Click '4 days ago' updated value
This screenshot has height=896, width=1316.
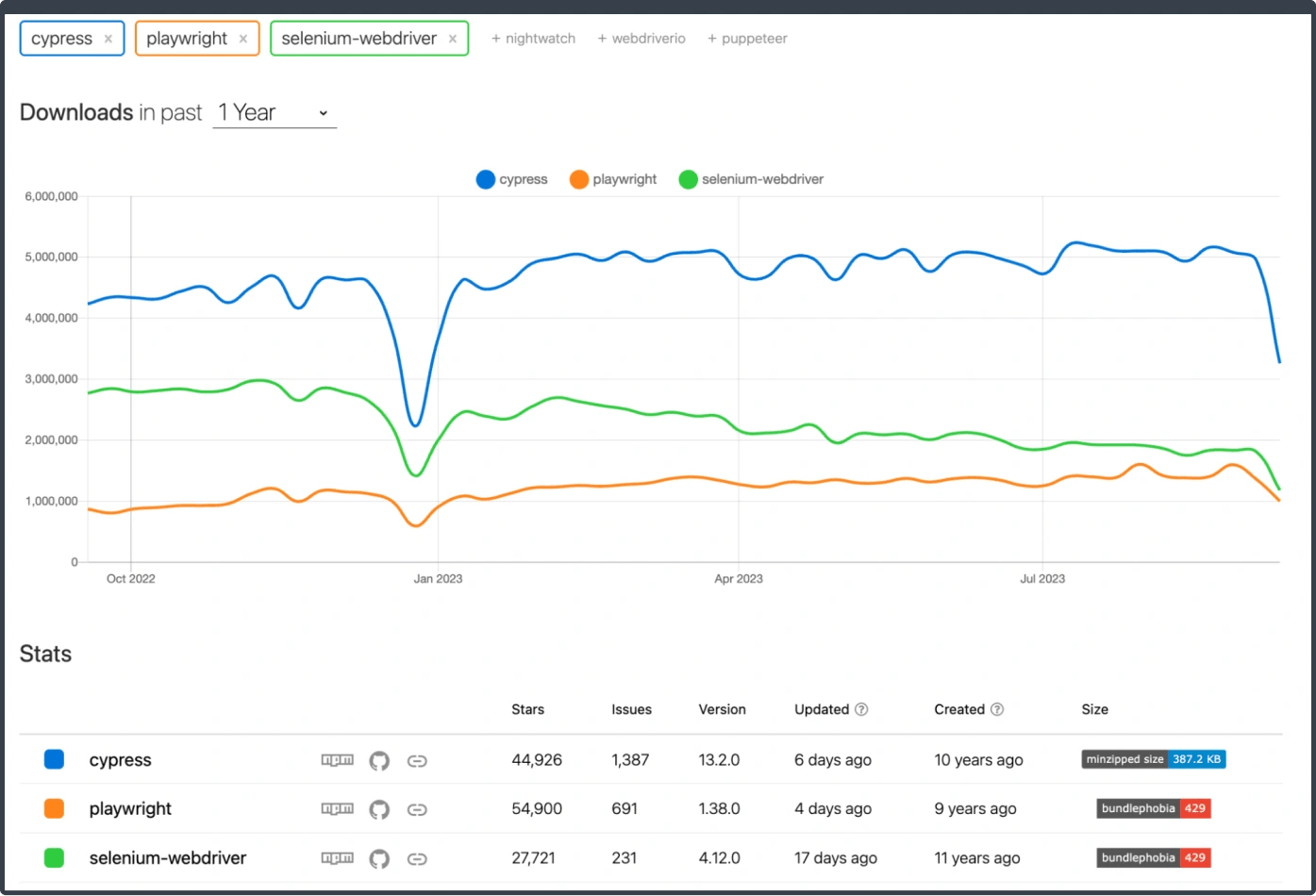click(833, 809)
